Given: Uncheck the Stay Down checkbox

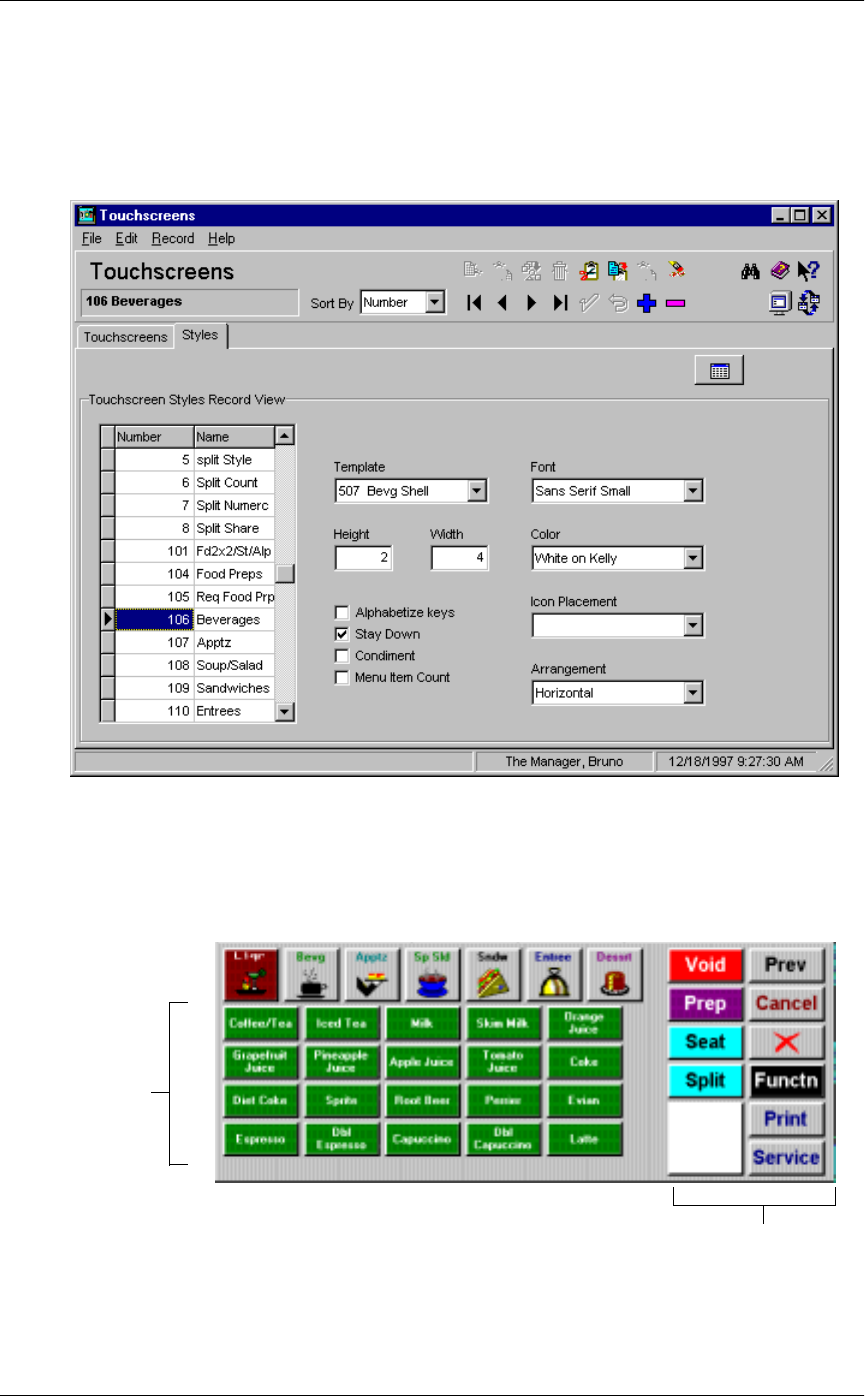Looking at the screenshot, I should click(342, 634).
